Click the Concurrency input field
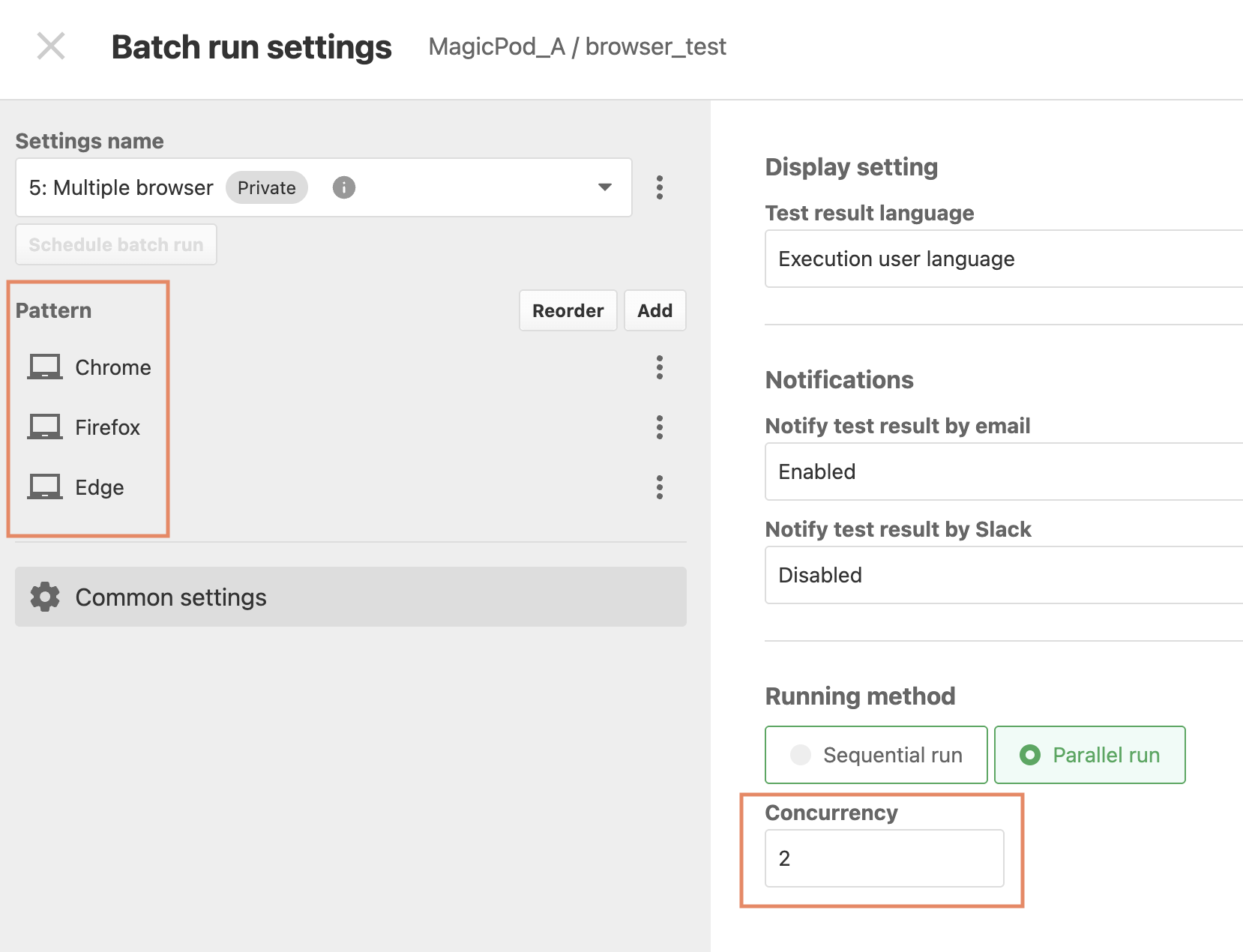The image size is (1243, 952). coord(885,858)
